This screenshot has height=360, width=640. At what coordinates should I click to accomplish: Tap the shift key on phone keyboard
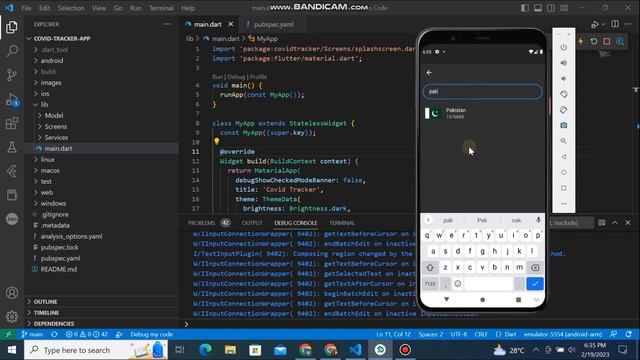click(x=430, y=268)
